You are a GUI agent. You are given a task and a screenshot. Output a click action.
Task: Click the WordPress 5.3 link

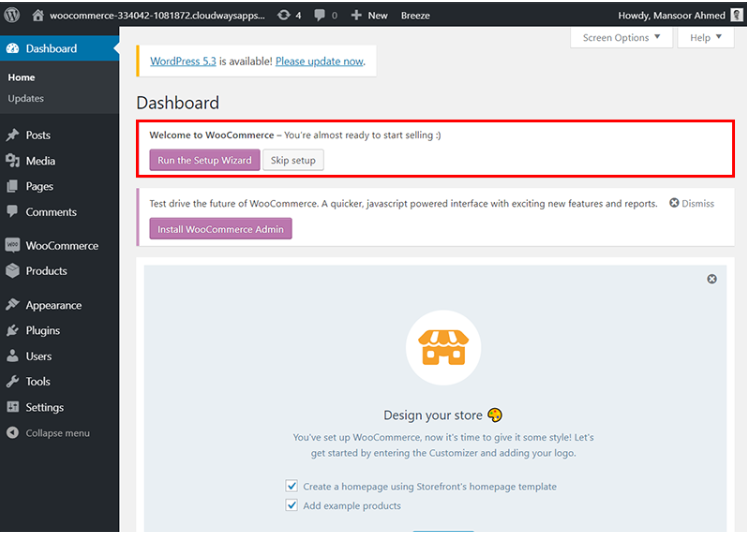point(183,61)
